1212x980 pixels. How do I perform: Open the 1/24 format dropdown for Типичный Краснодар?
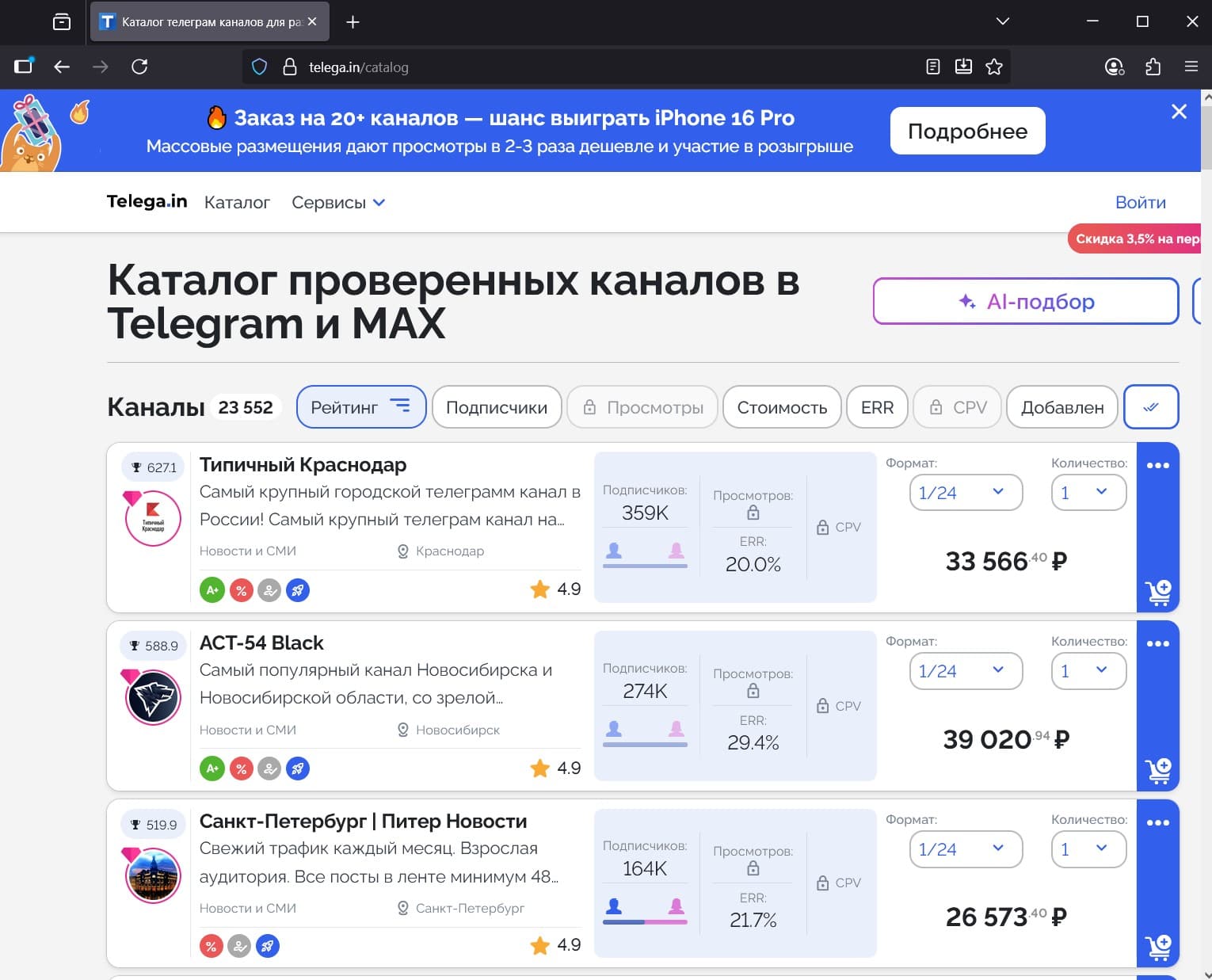965,493
